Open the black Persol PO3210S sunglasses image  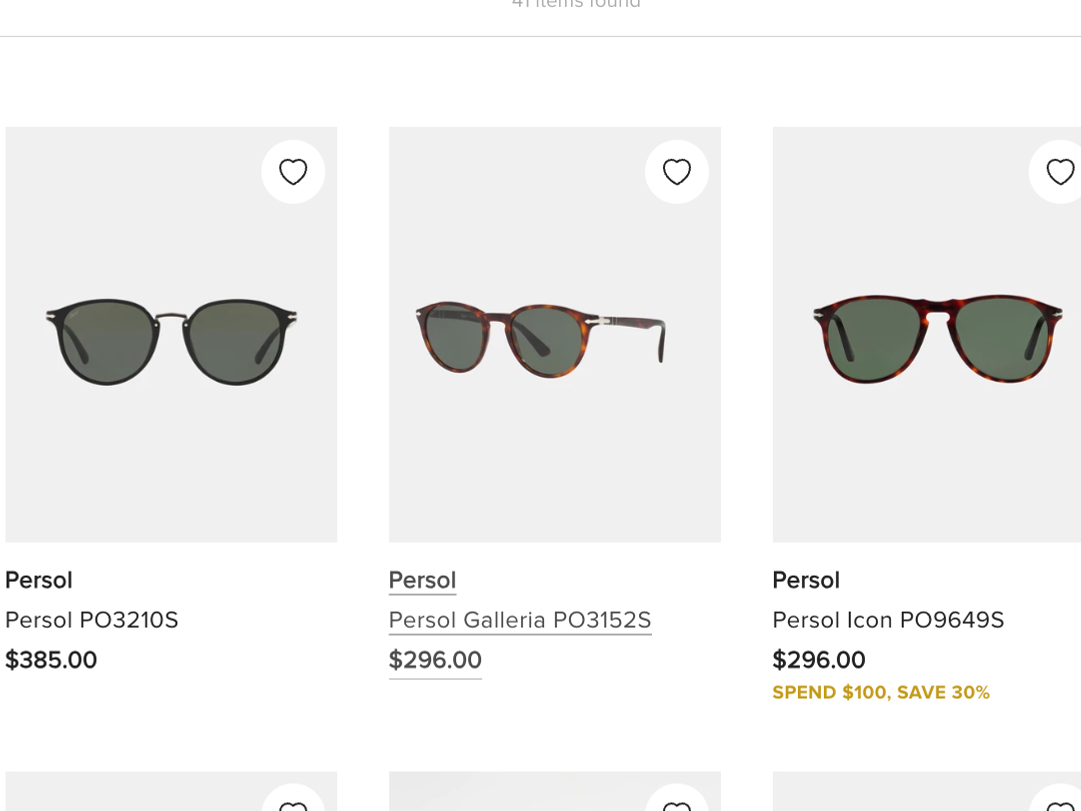[x=171, y=334]
